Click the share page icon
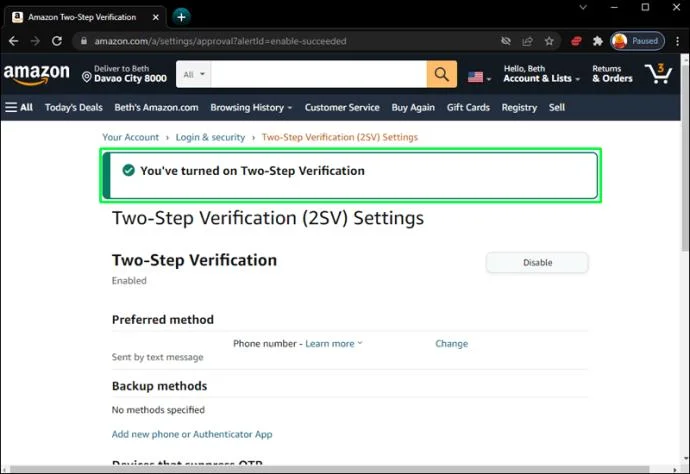Viewport: 690px width, 474px height. click(x=527, y=41)
